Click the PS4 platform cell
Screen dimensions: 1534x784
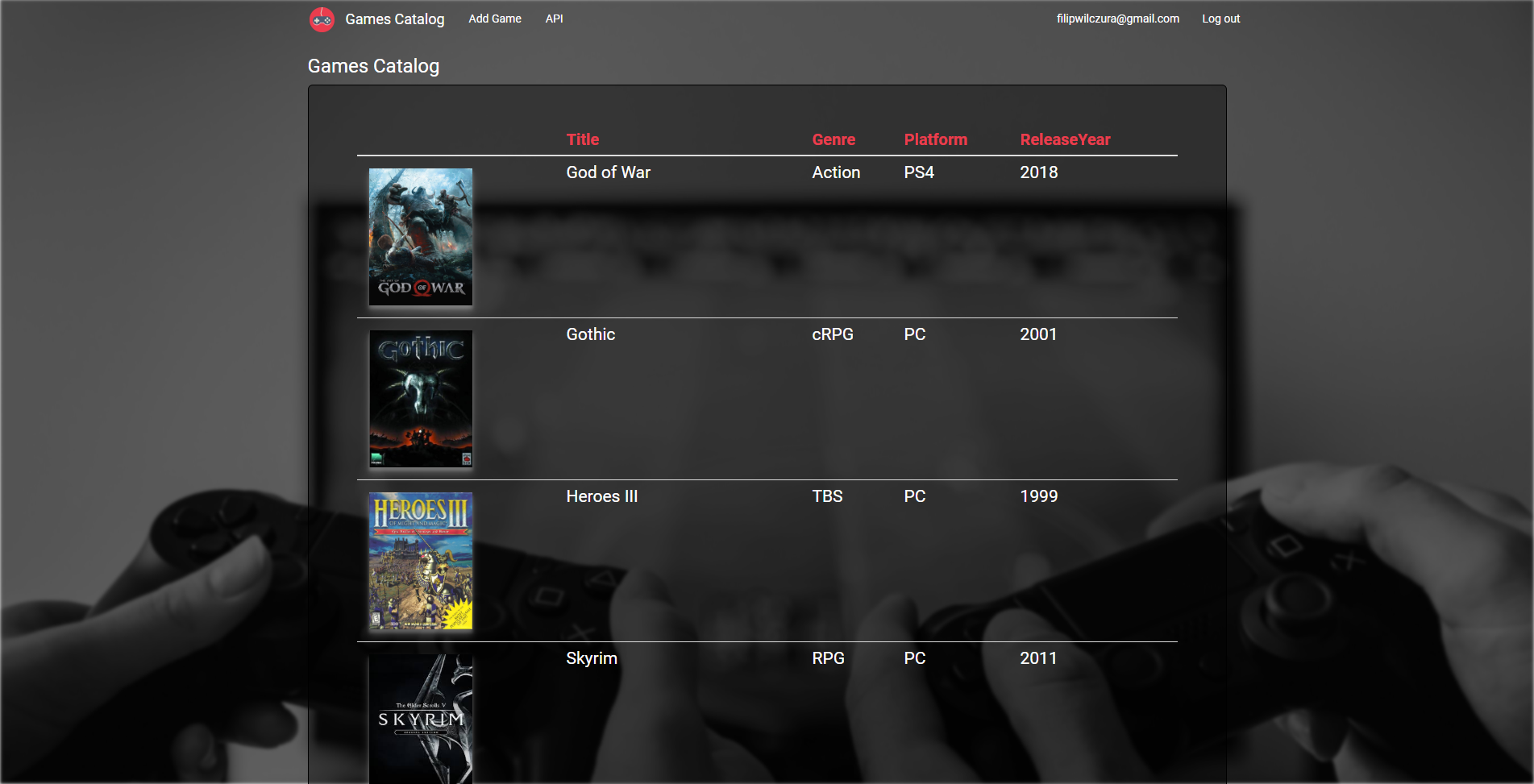(919, 172)
